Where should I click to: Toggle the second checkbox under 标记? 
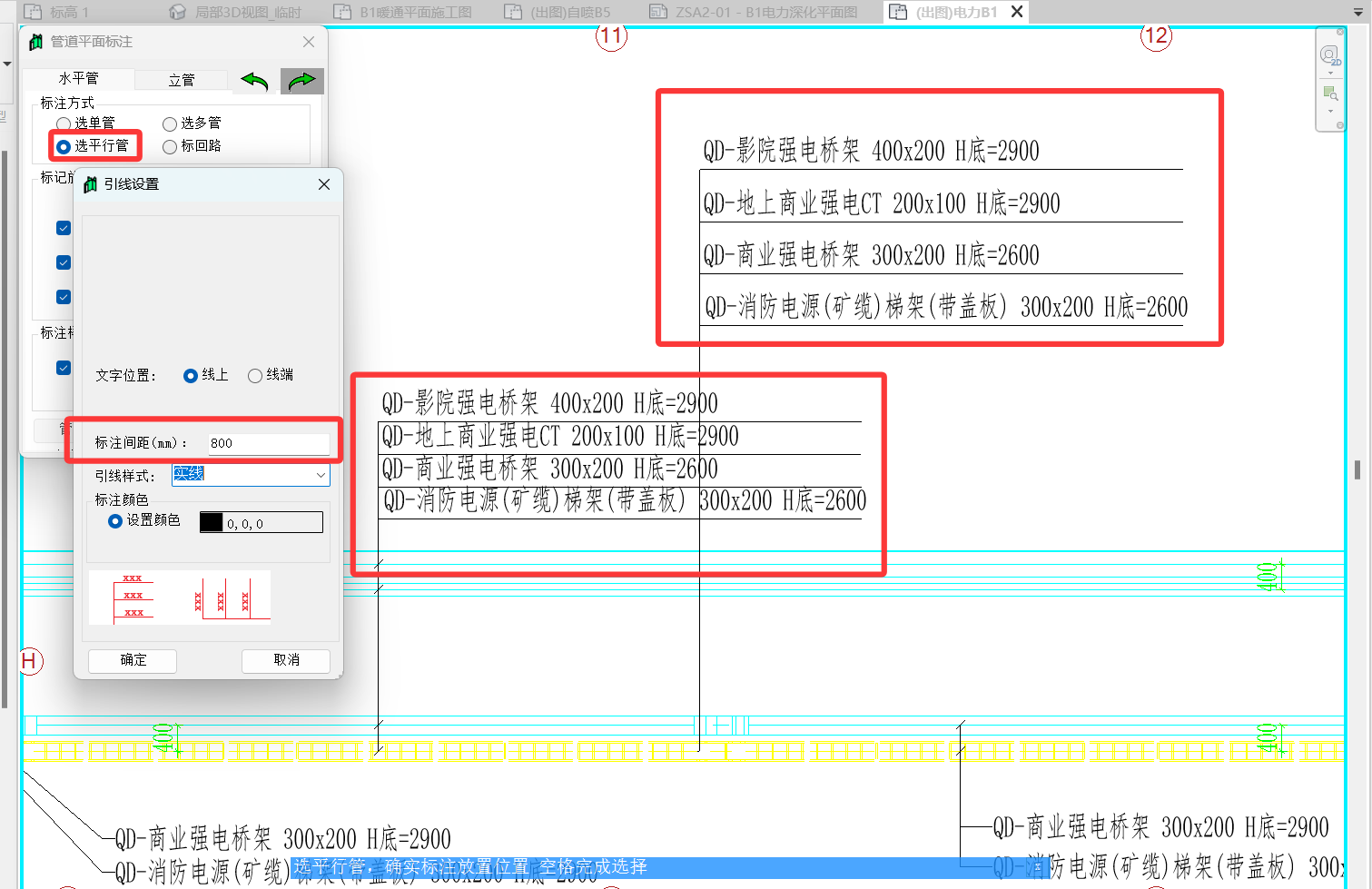[x=64, y=262]
